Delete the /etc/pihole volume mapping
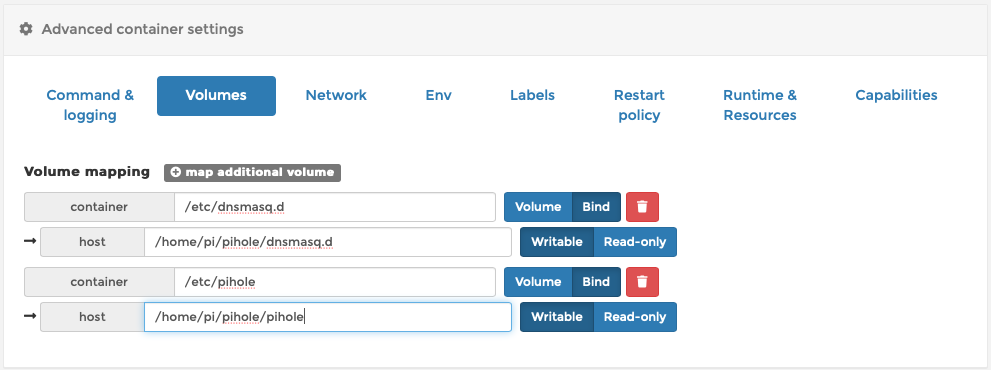This screenshot has width=991, height=370. point(642,281)
